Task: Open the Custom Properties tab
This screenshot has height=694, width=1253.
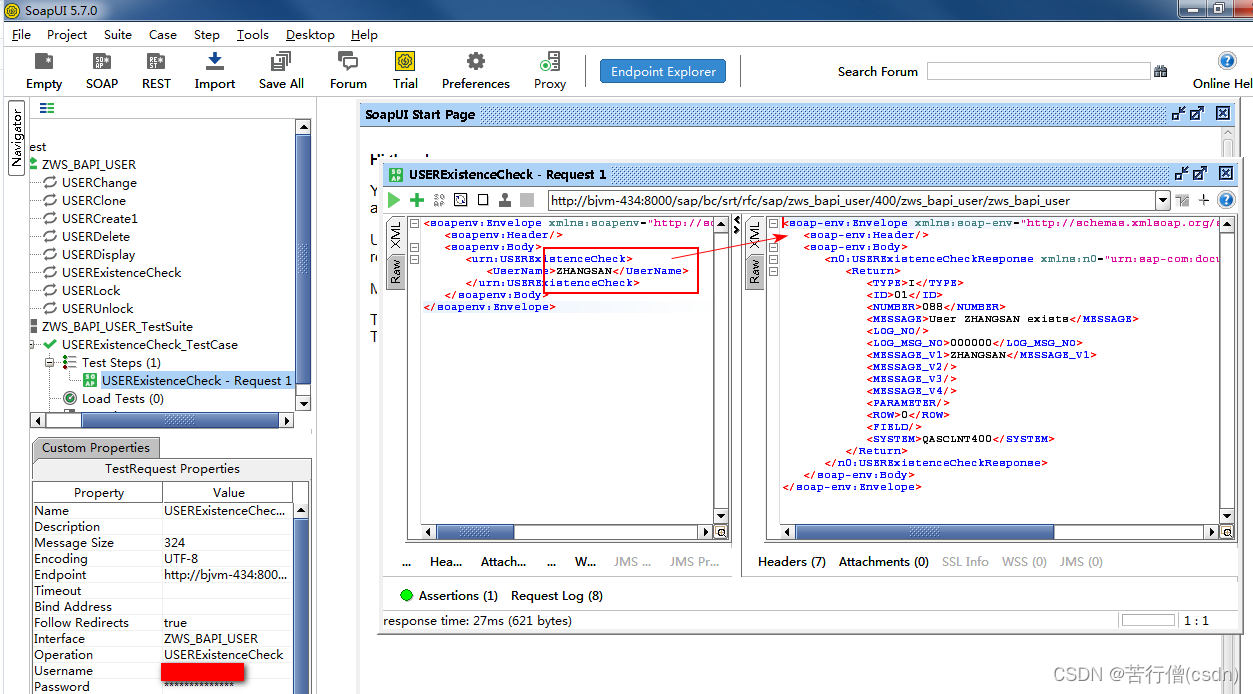Action: point(96,448)
